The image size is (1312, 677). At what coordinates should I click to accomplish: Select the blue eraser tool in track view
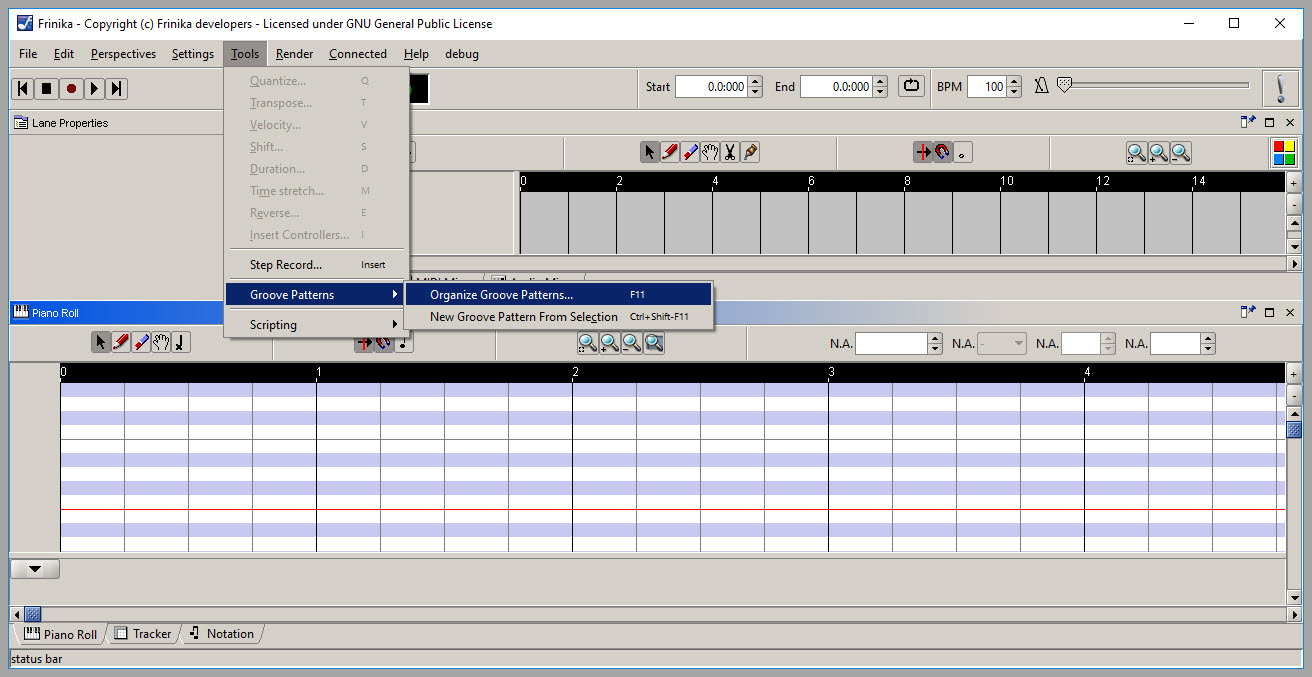[x=690, y=152]
